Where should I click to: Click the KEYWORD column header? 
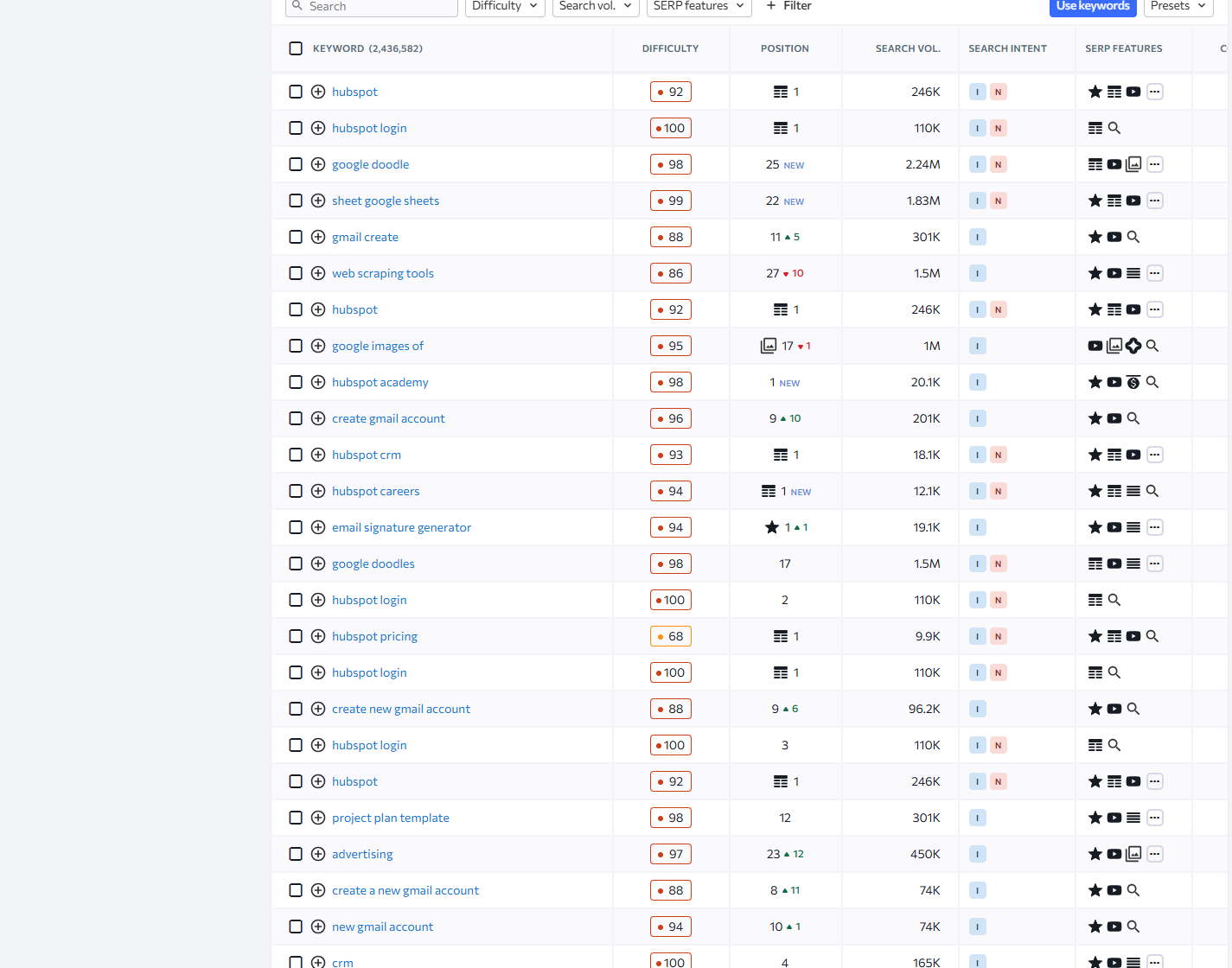pos(367,48)
